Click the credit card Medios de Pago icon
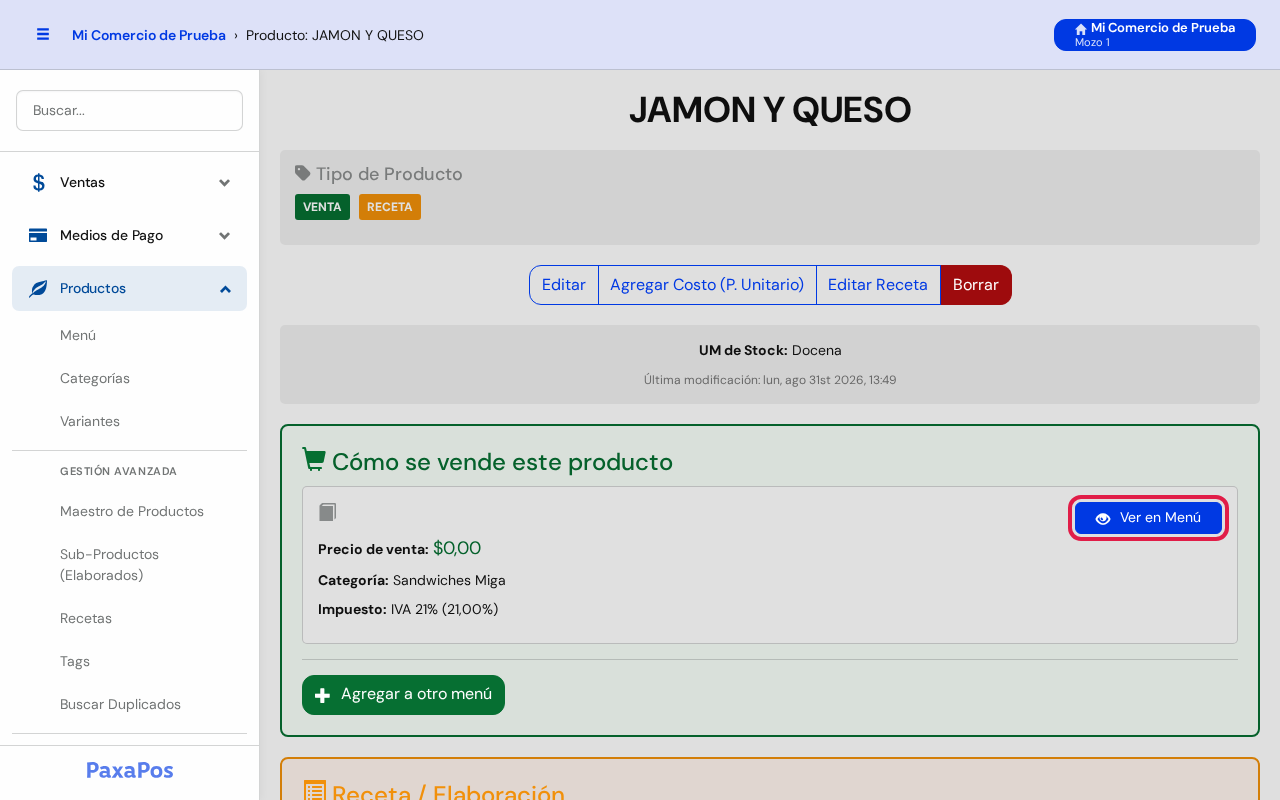Viewport: 1280px width, 800px height. (38, 235)
